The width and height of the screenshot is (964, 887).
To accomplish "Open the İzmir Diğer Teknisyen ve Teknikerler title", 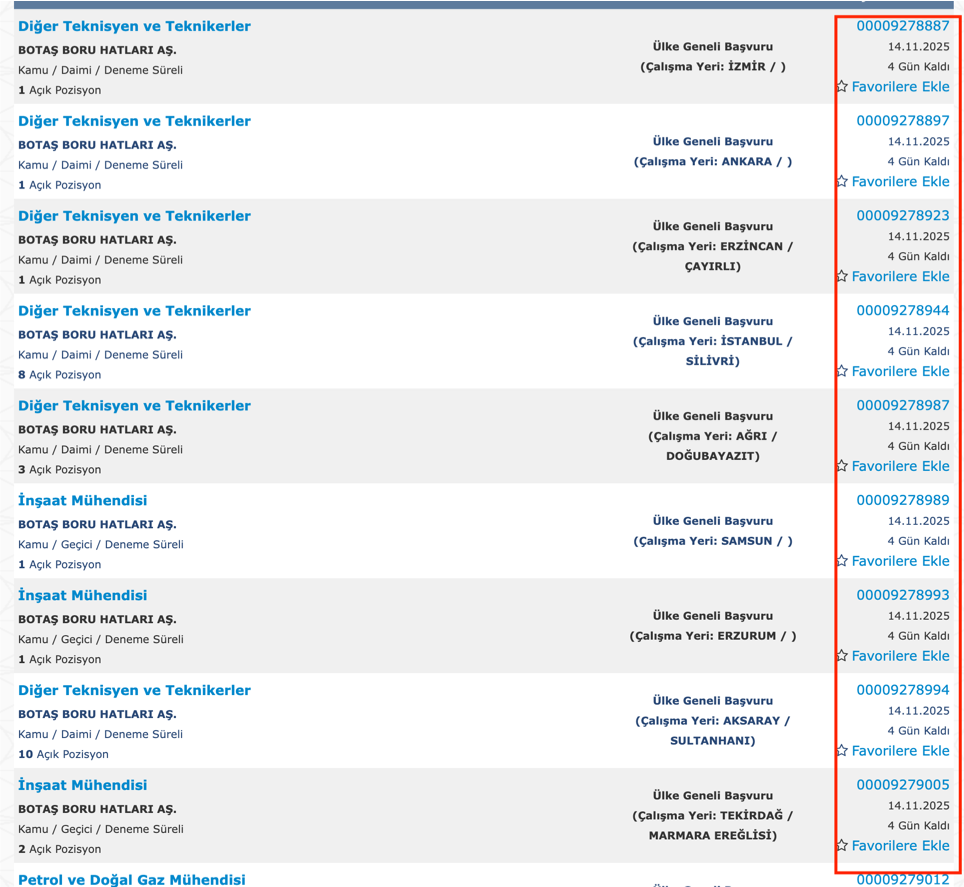I will [134, 26].
